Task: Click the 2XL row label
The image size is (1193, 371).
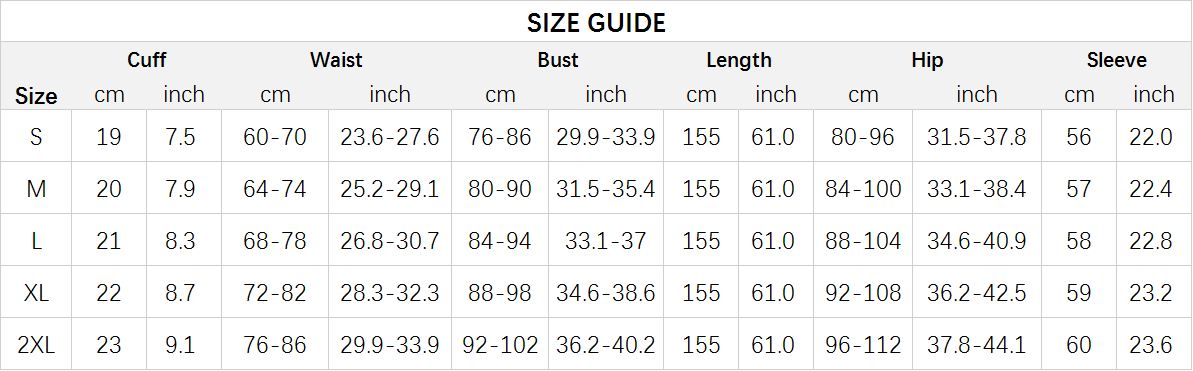Action: [x=36, y=345]
